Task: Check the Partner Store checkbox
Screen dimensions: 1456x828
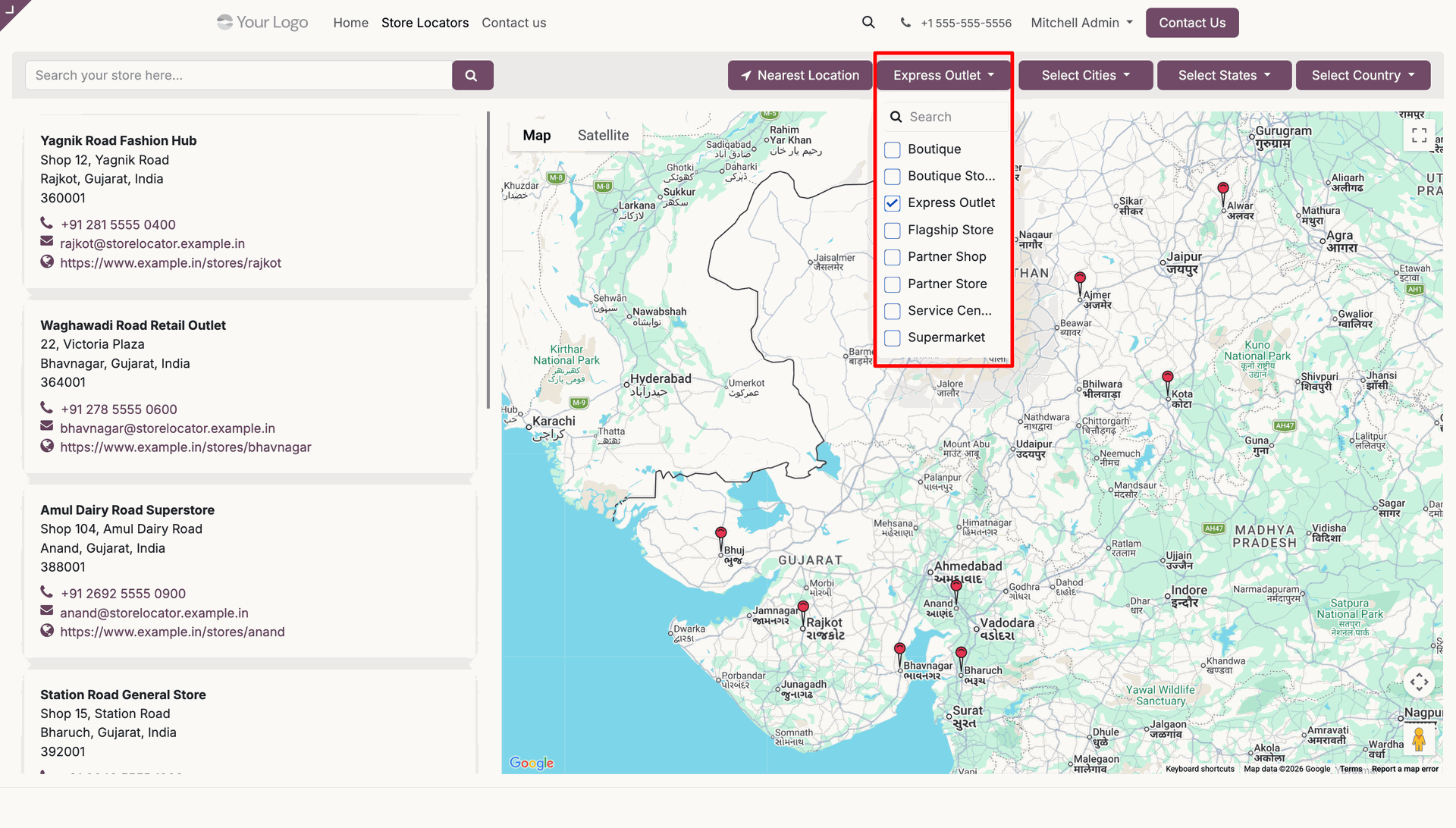Action: coord(893,284)
